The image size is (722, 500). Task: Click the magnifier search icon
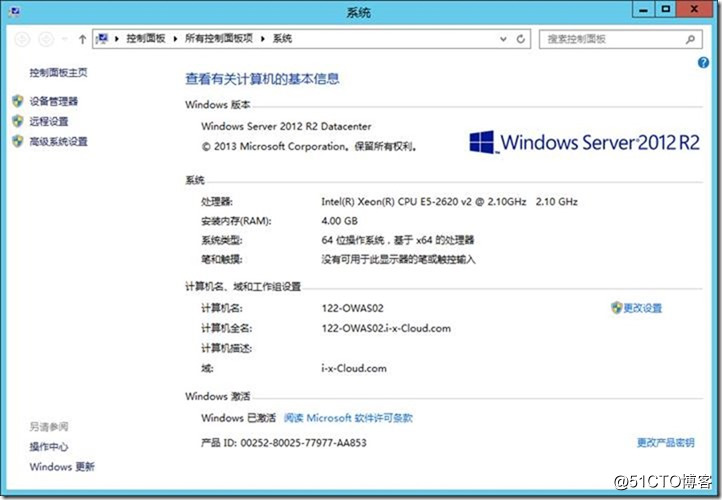(x=690, y=39)
